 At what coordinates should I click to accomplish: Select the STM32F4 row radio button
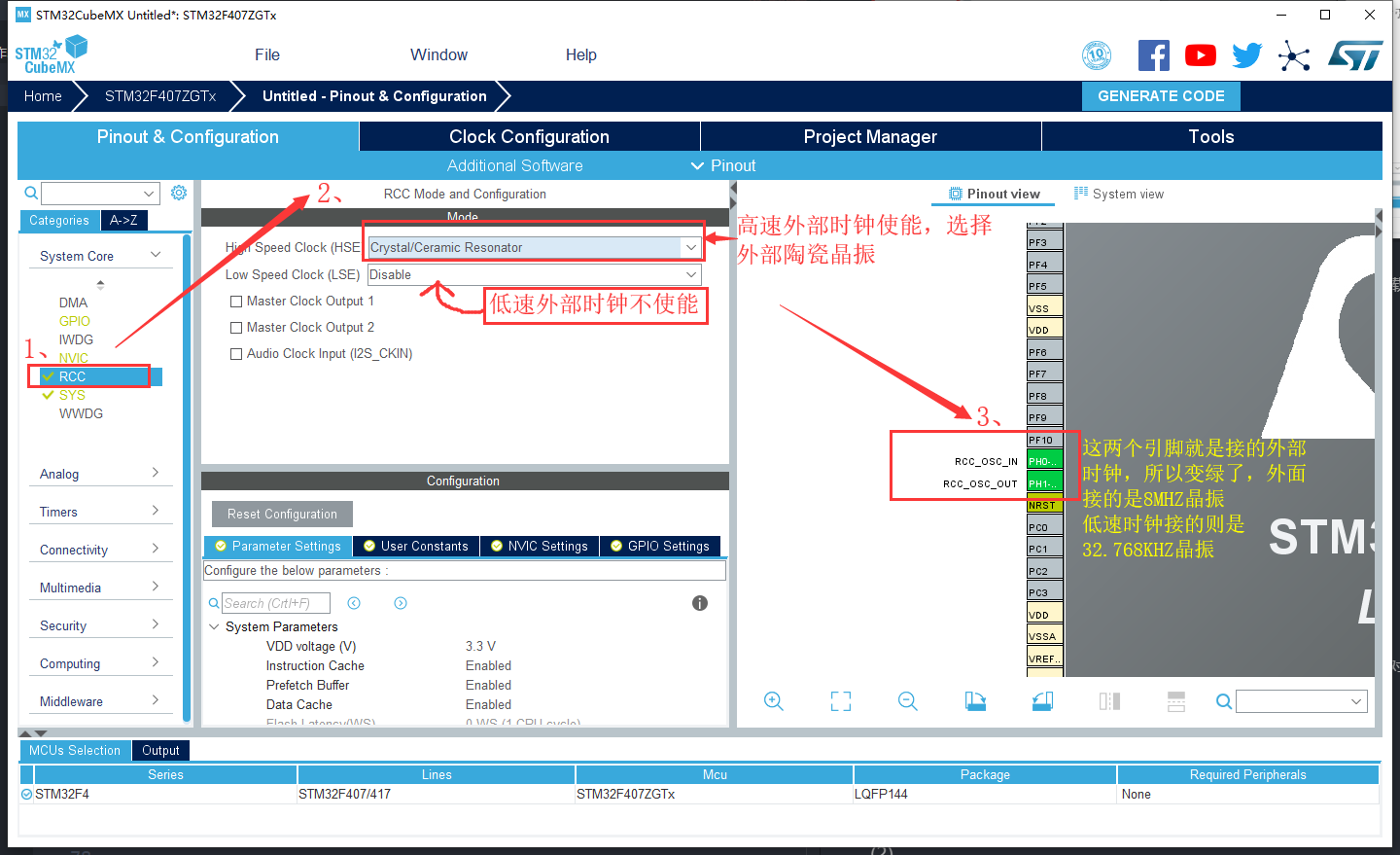click(x=27, y=795)
